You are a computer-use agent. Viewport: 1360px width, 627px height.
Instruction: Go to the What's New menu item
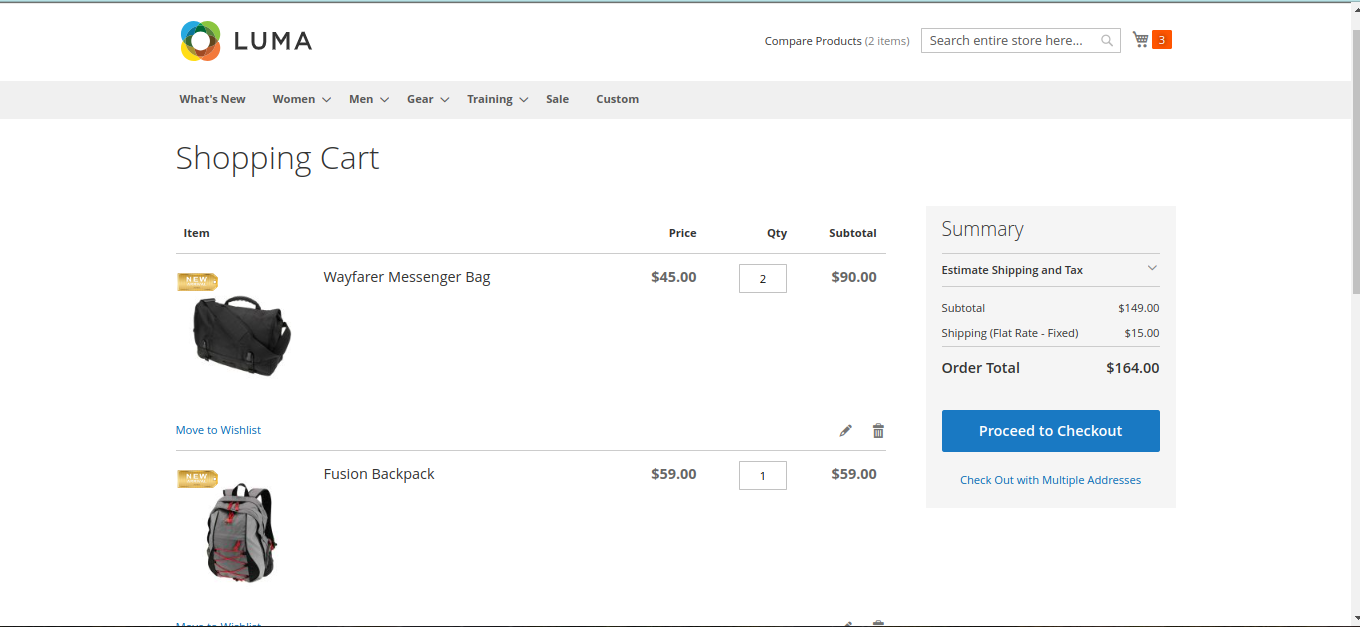[x=212, y=99]
